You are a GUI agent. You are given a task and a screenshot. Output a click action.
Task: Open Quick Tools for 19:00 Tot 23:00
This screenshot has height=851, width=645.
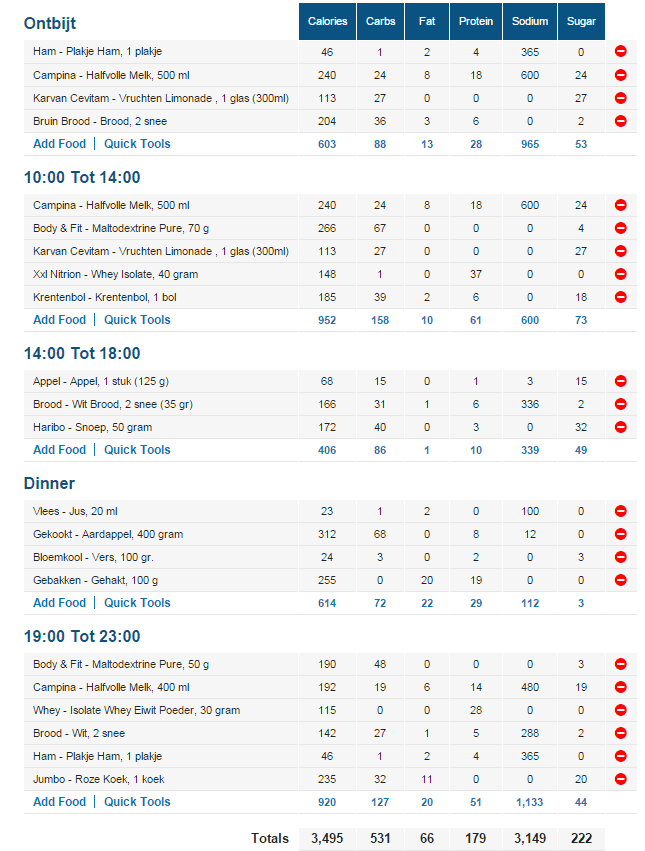(x=137, y=802)
